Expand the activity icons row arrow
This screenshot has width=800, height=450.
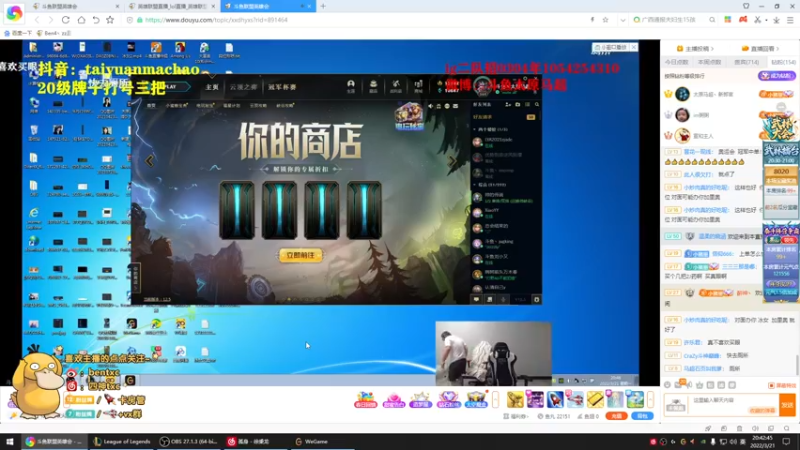(x=495, y=399)
